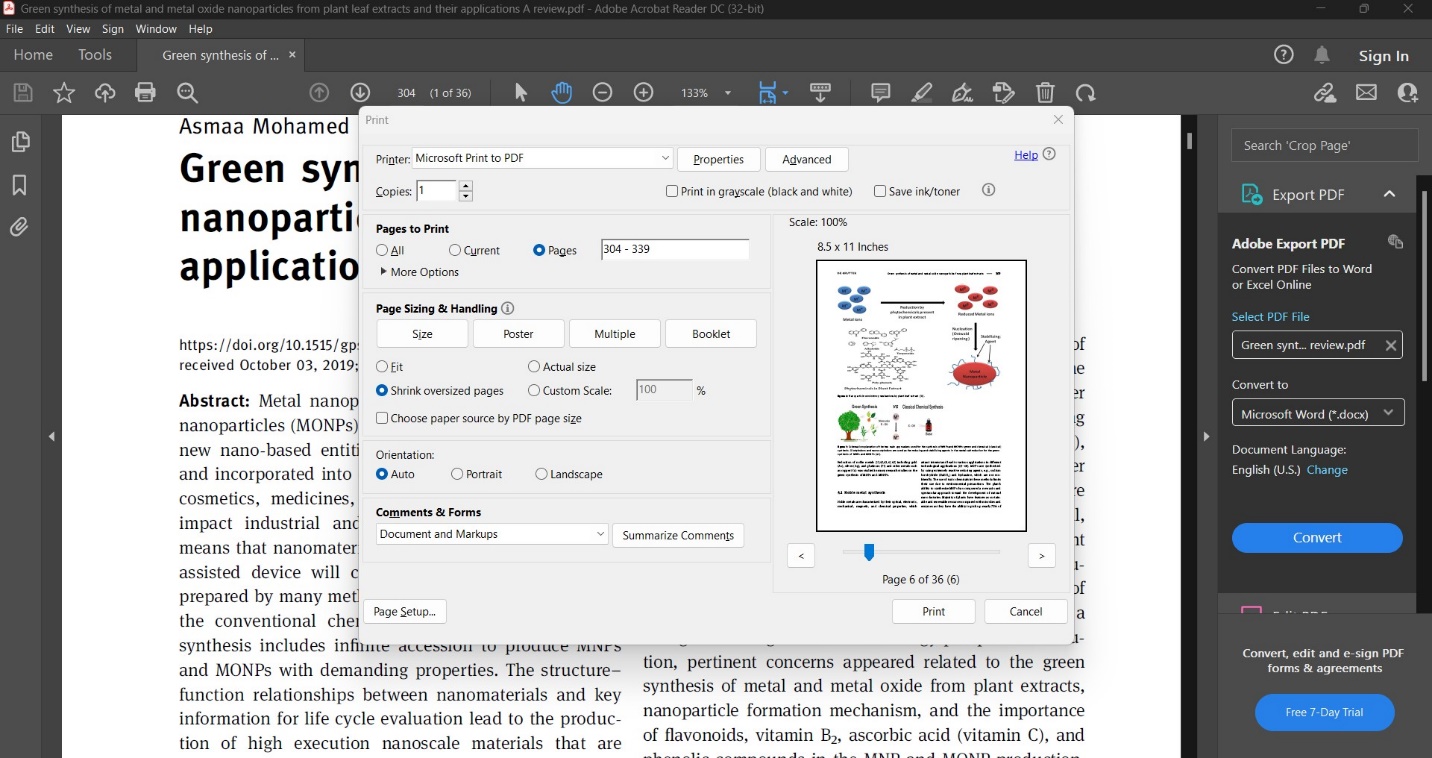Click the rotate icon in toolbar
This screenshot has height=758, width=1432.
pyautogui.click(x=1086, y=93)
